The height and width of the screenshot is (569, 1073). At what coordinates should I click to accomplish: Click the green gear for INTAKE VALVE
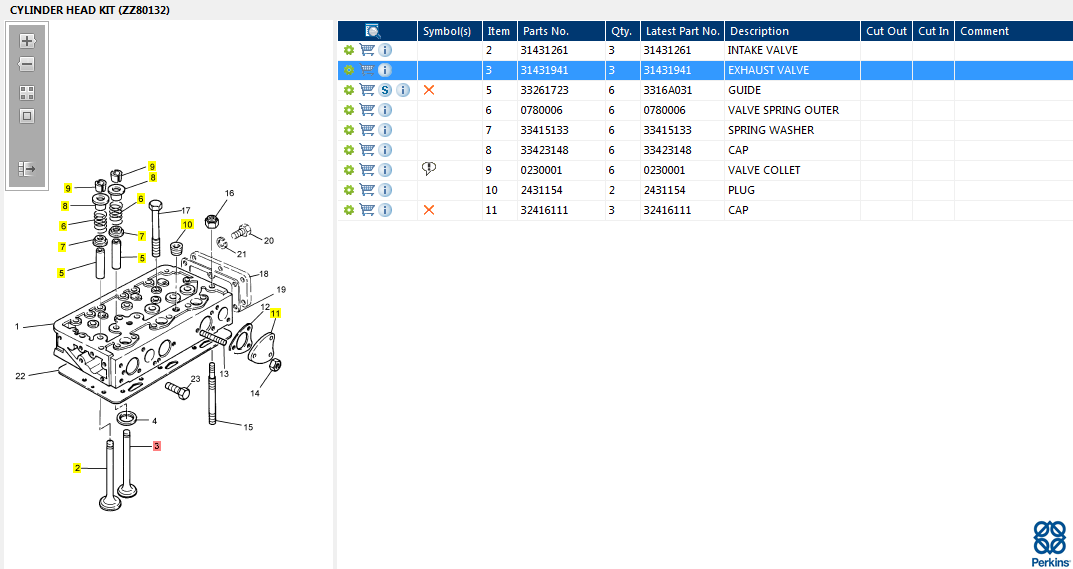pyautogui.click(x=348, y=50)
